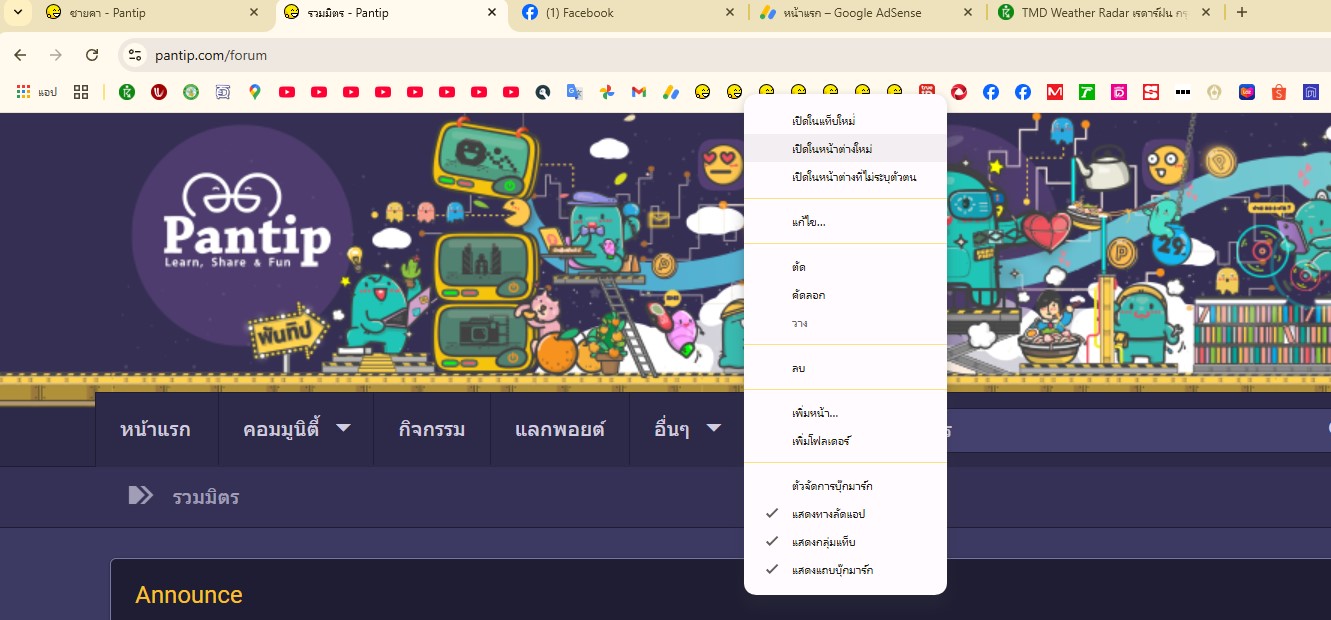
Task: Toggle แสดงกลุ่มแท็บ in the context menu
Action: (846, 542)
